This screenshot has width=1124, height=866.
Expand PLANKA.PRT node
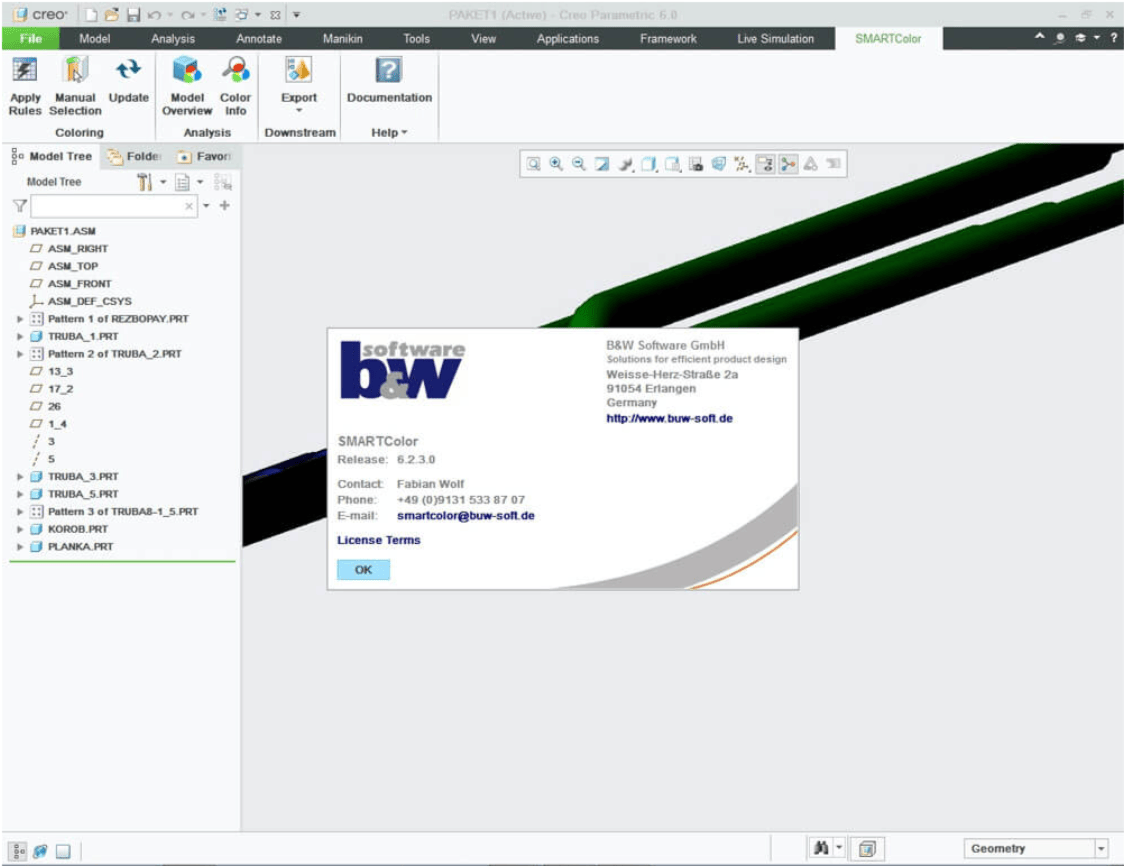point(20,547)
